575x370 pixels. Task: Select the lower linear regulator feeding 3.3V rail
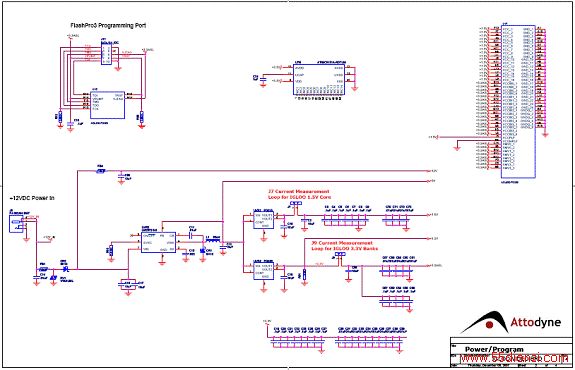263,271
